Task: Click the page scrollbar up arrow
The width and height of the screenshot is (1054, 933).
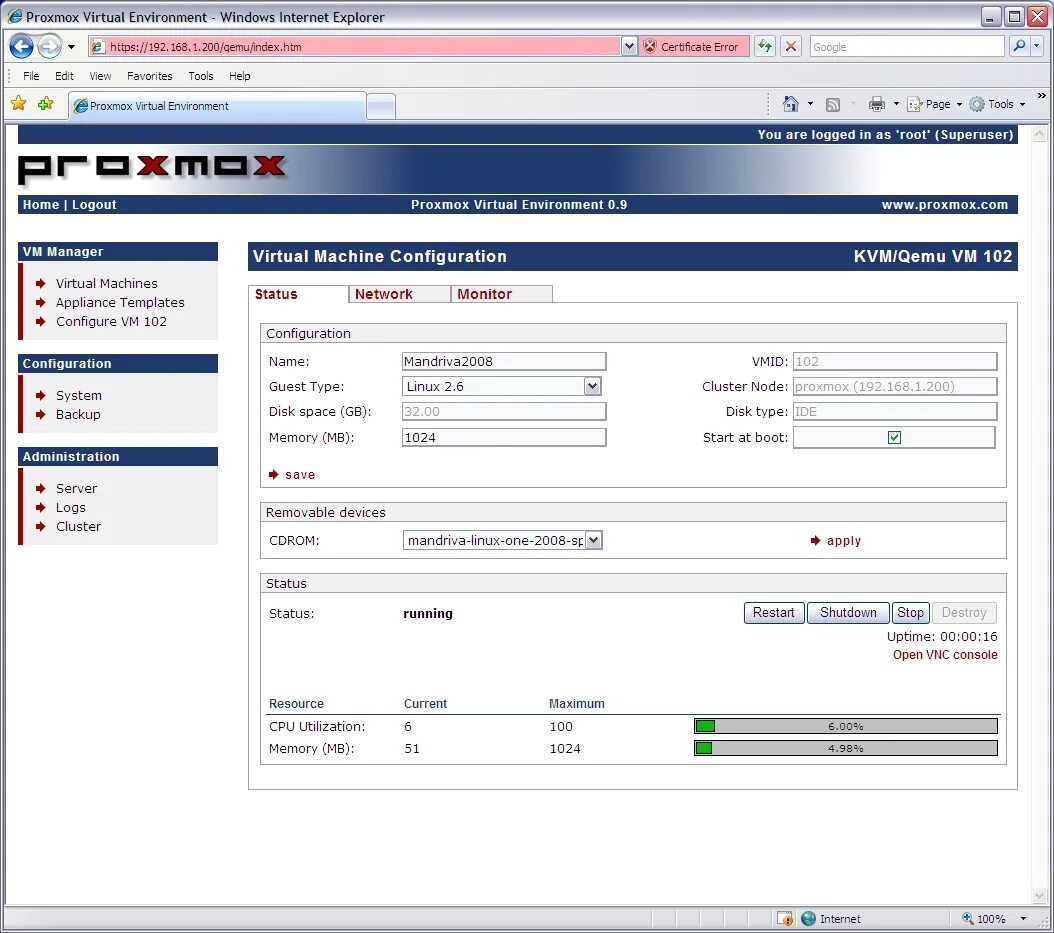Action: (x=1039, y=134)
